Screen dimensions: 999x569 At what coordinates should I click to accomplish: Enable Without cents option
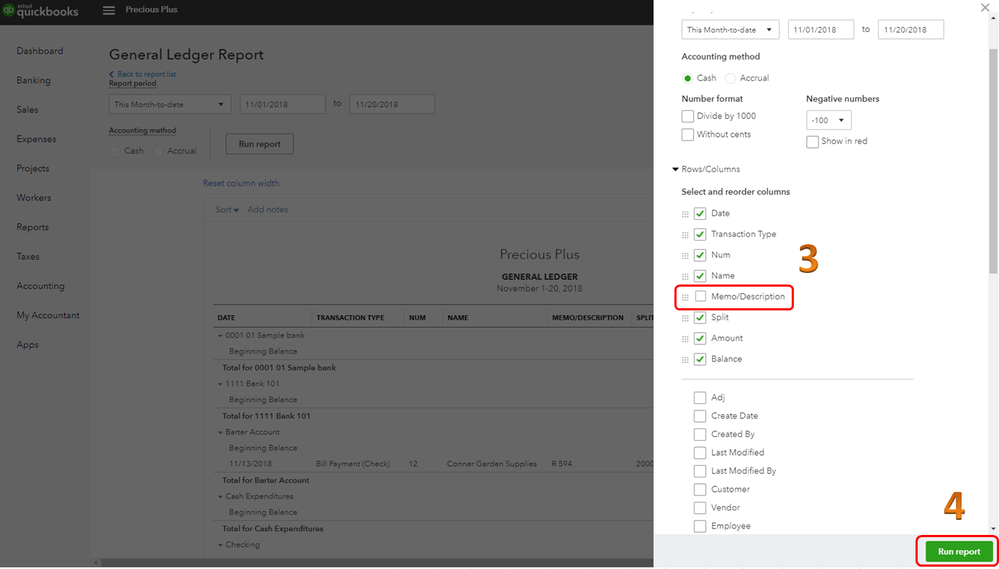coord(687,134)
